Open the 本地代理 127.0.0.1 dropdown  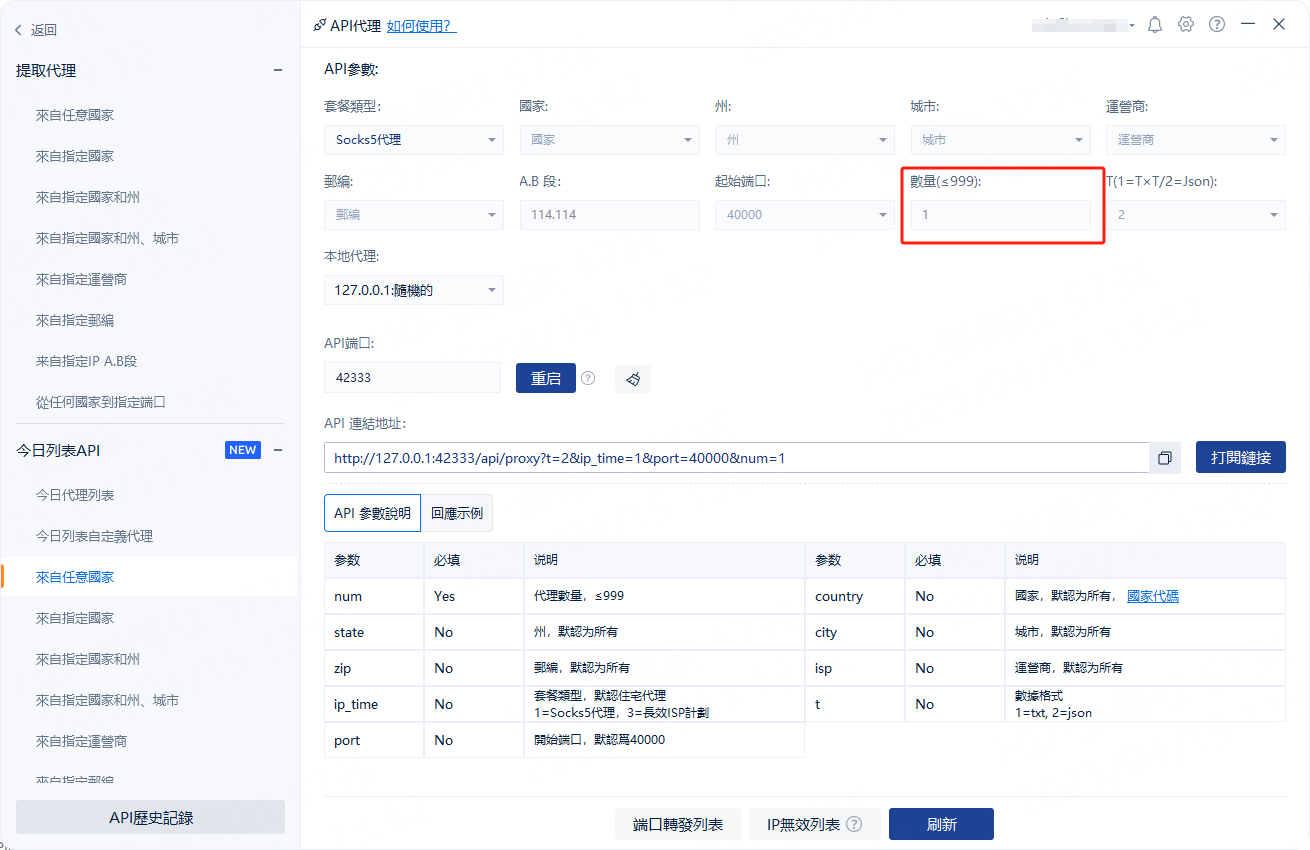pyautogui.click(x=413, y=291)
